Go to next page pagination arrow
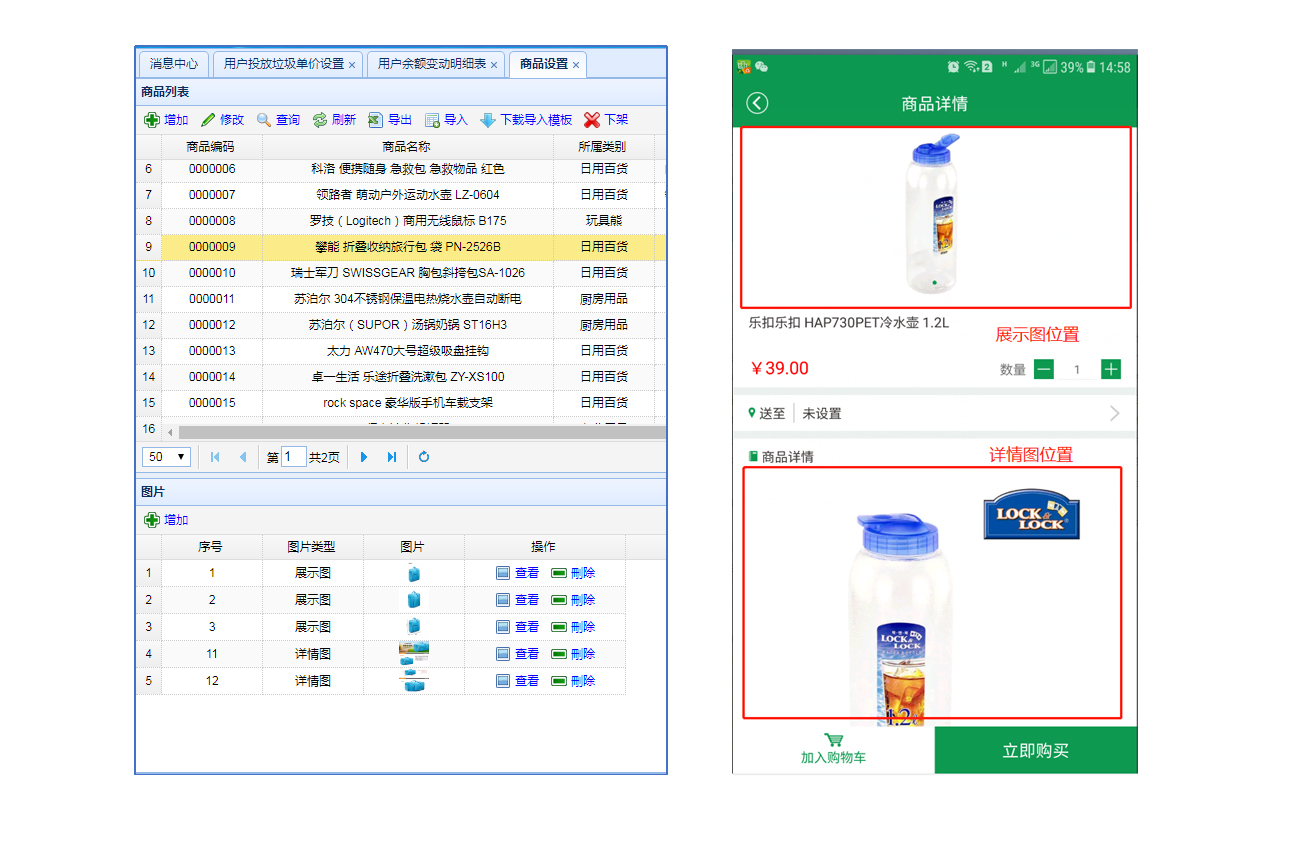 point(364,457)
